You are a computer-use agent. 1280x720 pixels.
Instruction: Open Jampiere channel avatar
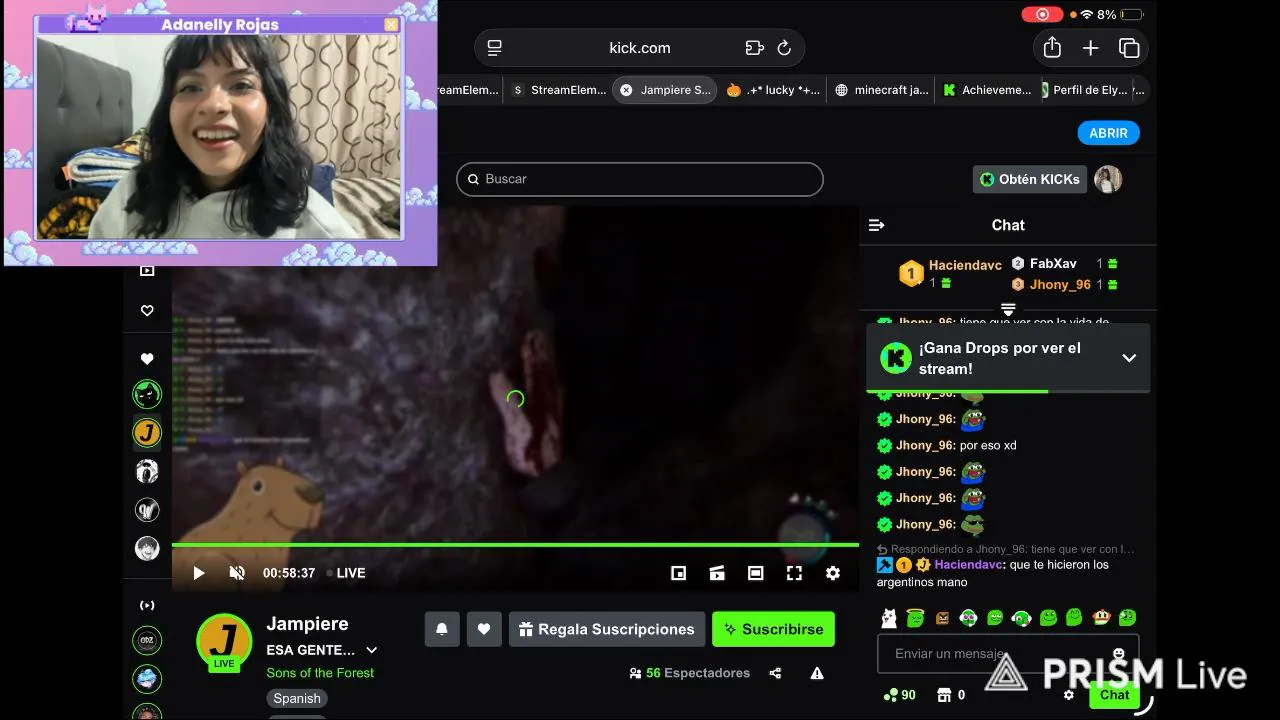[224, 641]
